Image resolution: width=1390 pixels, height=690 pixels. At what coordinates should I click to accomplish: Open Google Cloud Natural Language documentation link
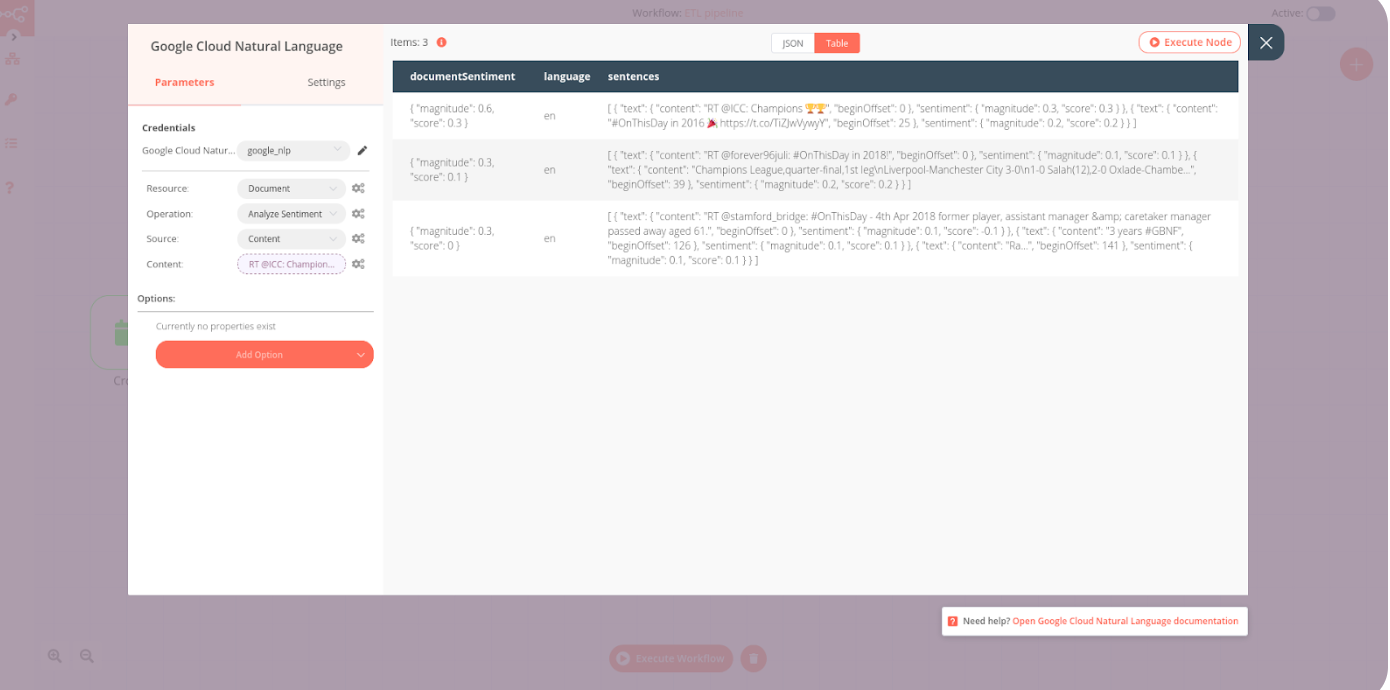click(x=1123, y=620)
